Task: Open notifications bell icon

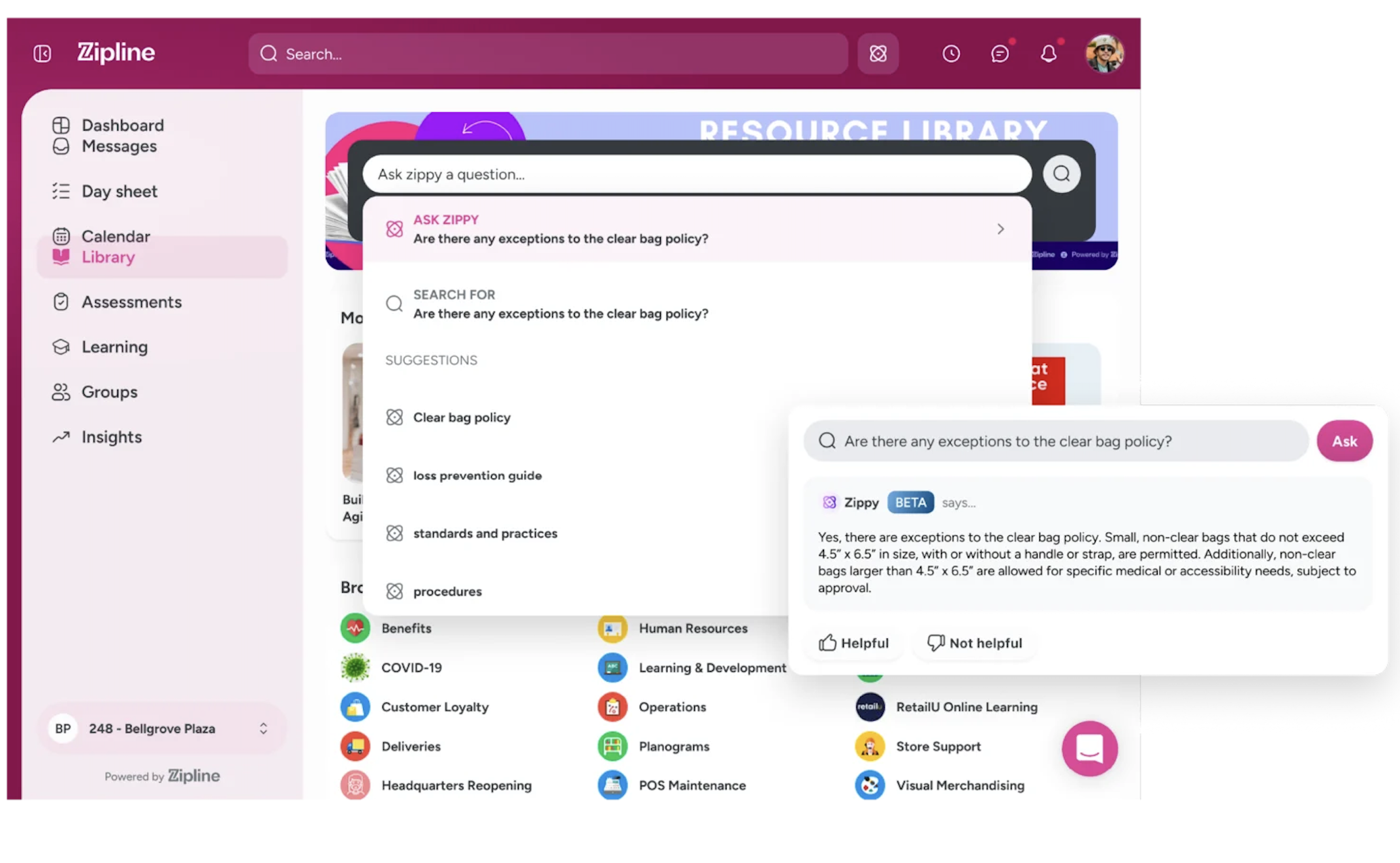Action: (x=1048, y=54)
